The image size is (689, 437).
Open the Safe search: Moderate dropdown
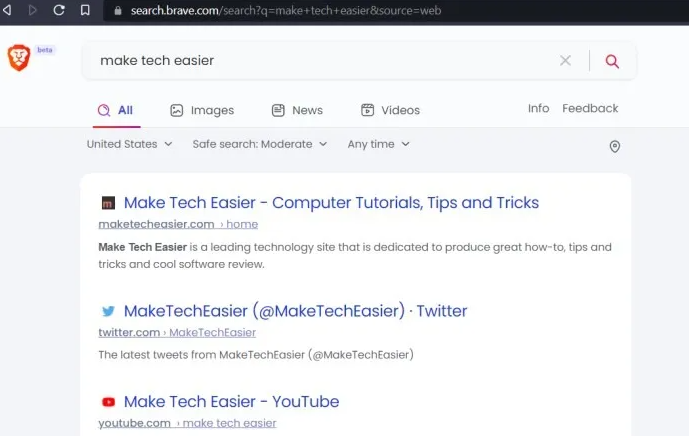(x=260, y=144)
